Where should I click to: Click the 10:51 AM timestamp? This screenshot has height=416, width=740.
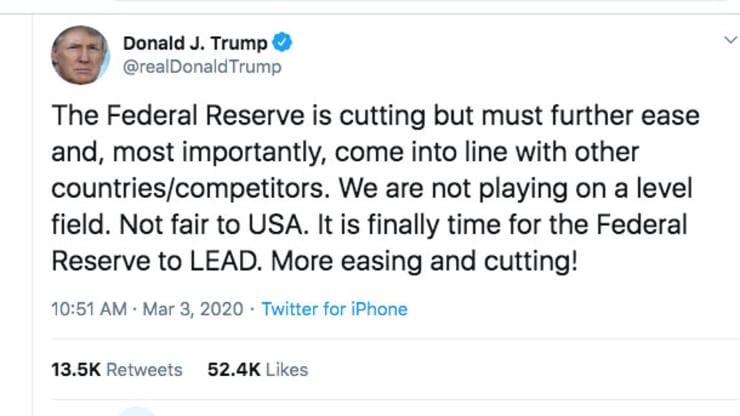(87, 309)
